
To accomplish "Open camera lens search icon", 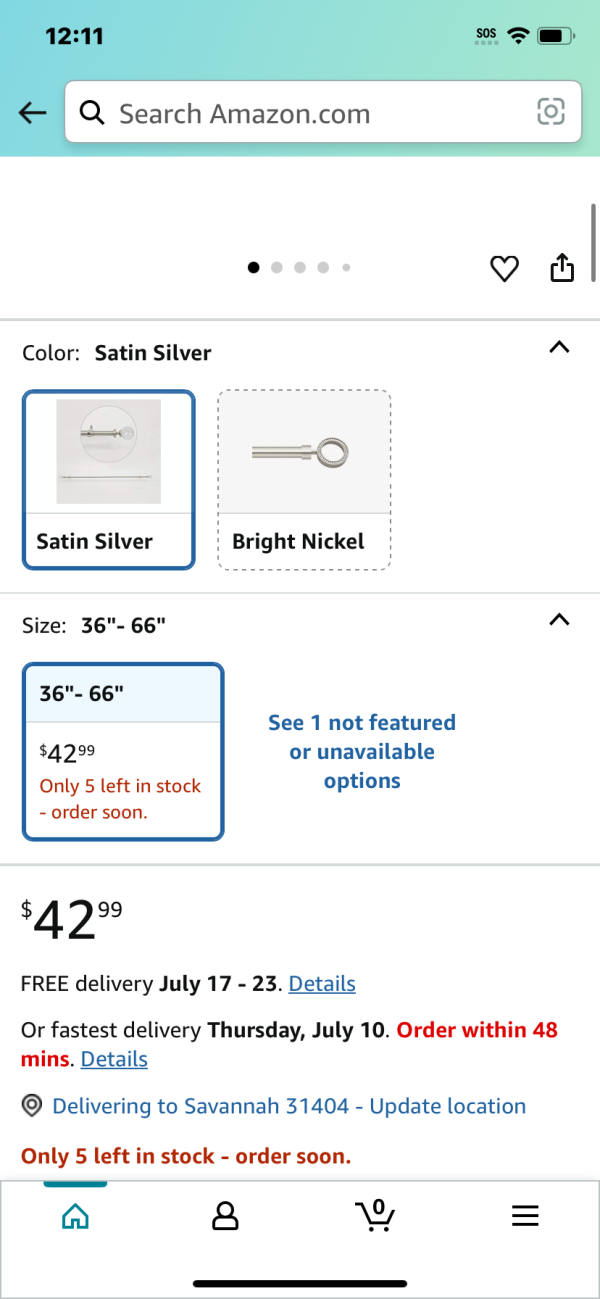I will [551, 112].
